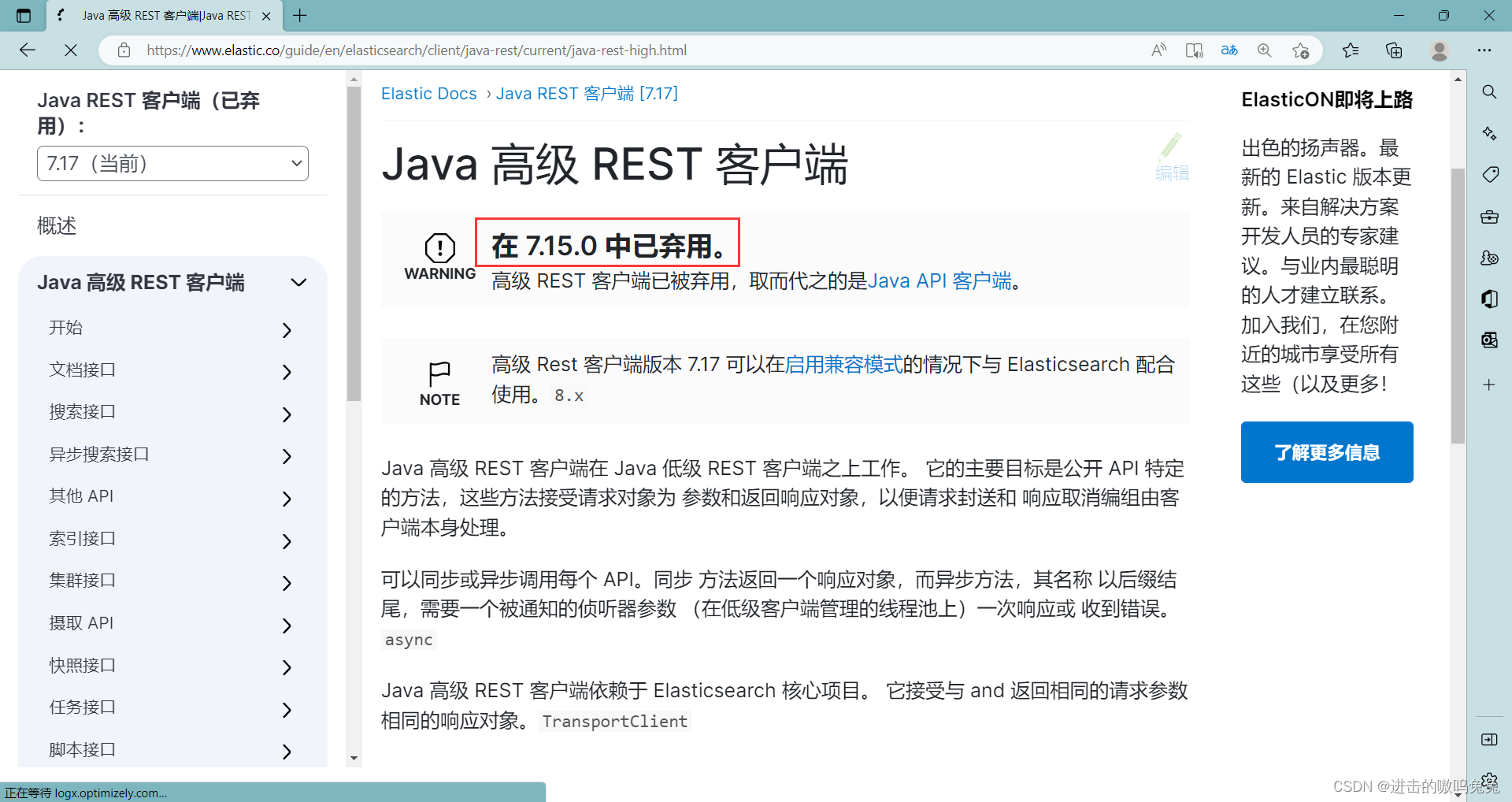Open the Shopping tag sidebar icon
Image resolution: width=1512 pixels, height=802 pixels.
[1489, 174]
